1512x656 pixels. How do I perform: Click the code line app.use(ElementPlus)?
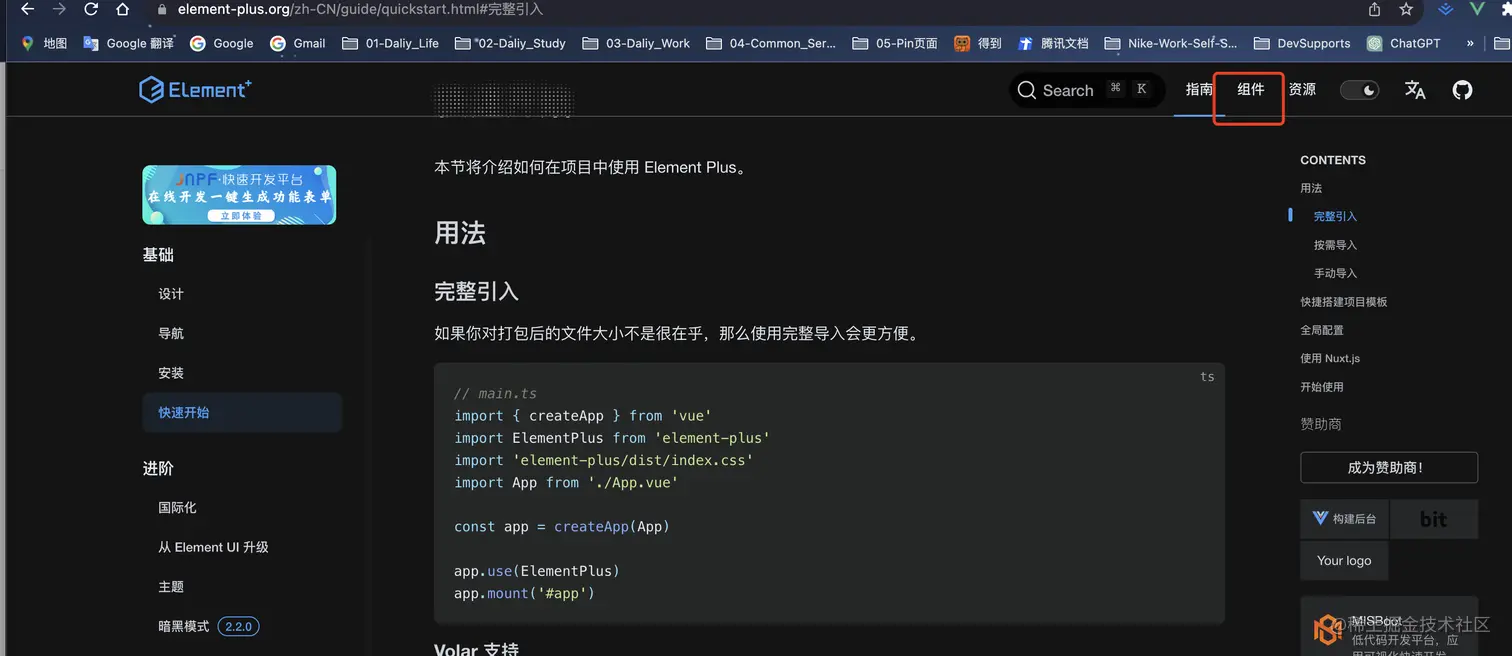coord(537,571)
